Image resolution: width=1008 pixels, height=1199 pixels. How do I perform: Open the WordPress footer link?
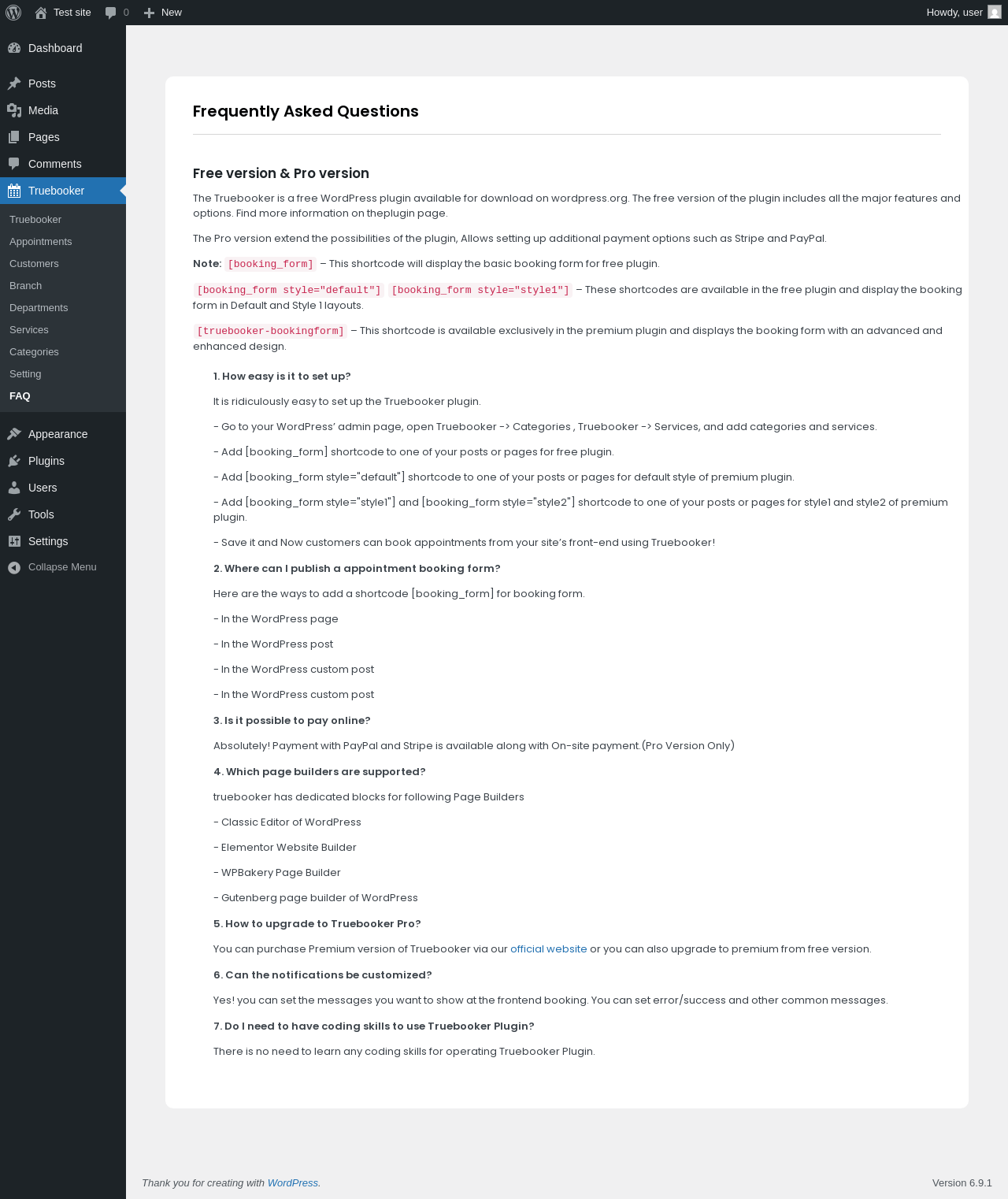pos(292,1183)
